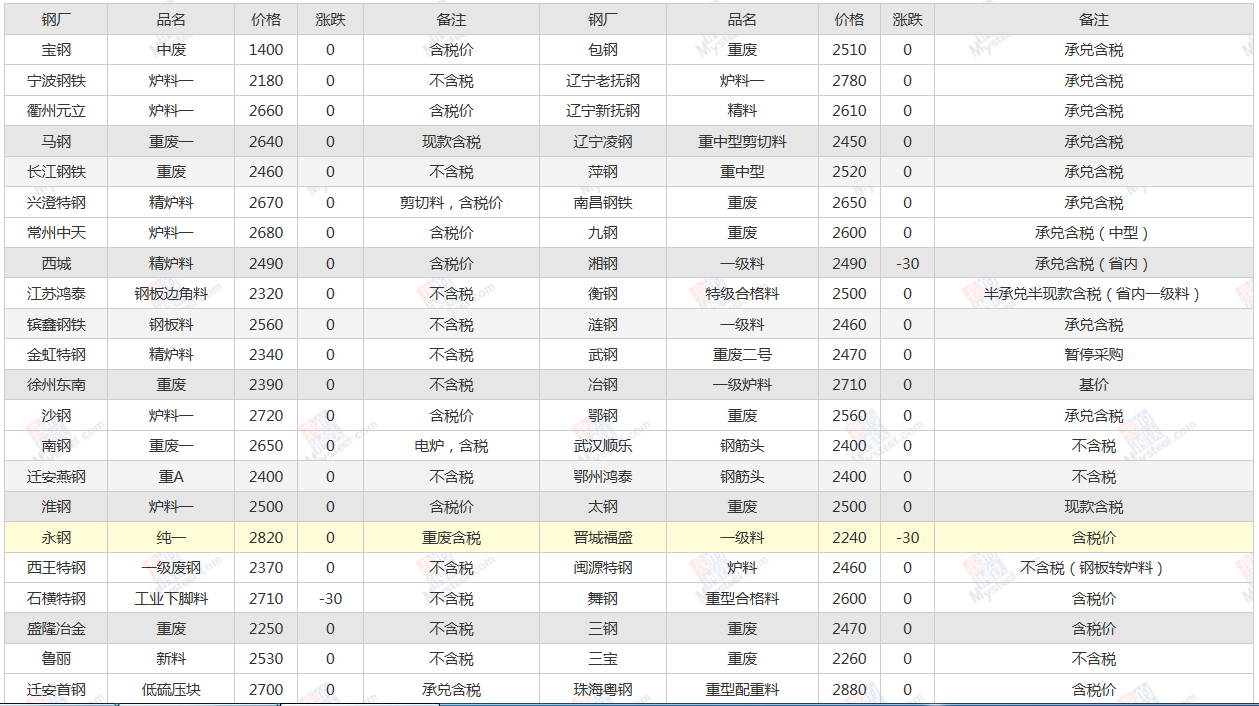The width and height of the screenshot is (1259, 706).
Task: Click the 工业下脚料 product cell
Action: coord(171,599)
